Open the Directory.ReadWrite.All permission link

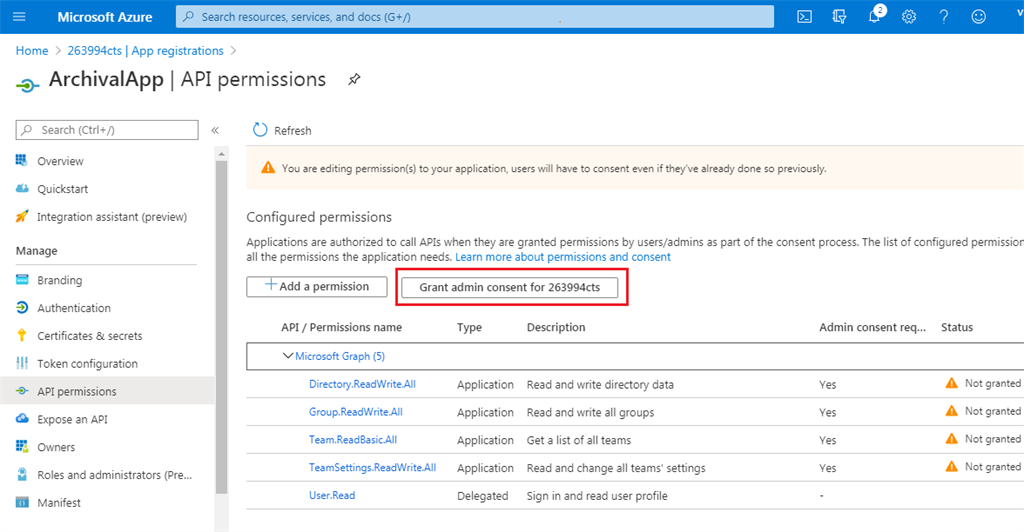click(x=362, y=384)
